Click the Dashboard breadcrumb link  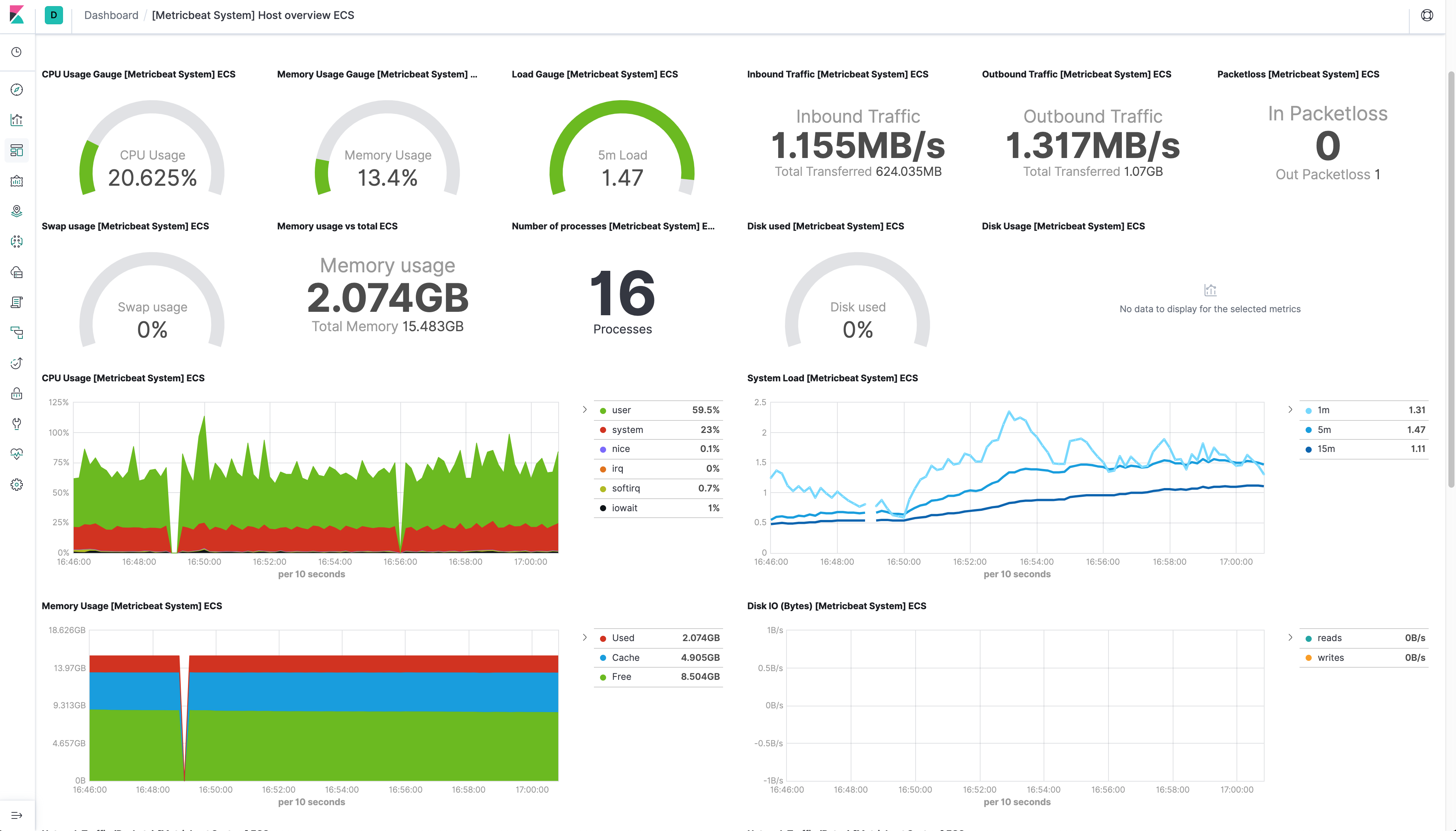pyautogui.click(x=111, y=16)
